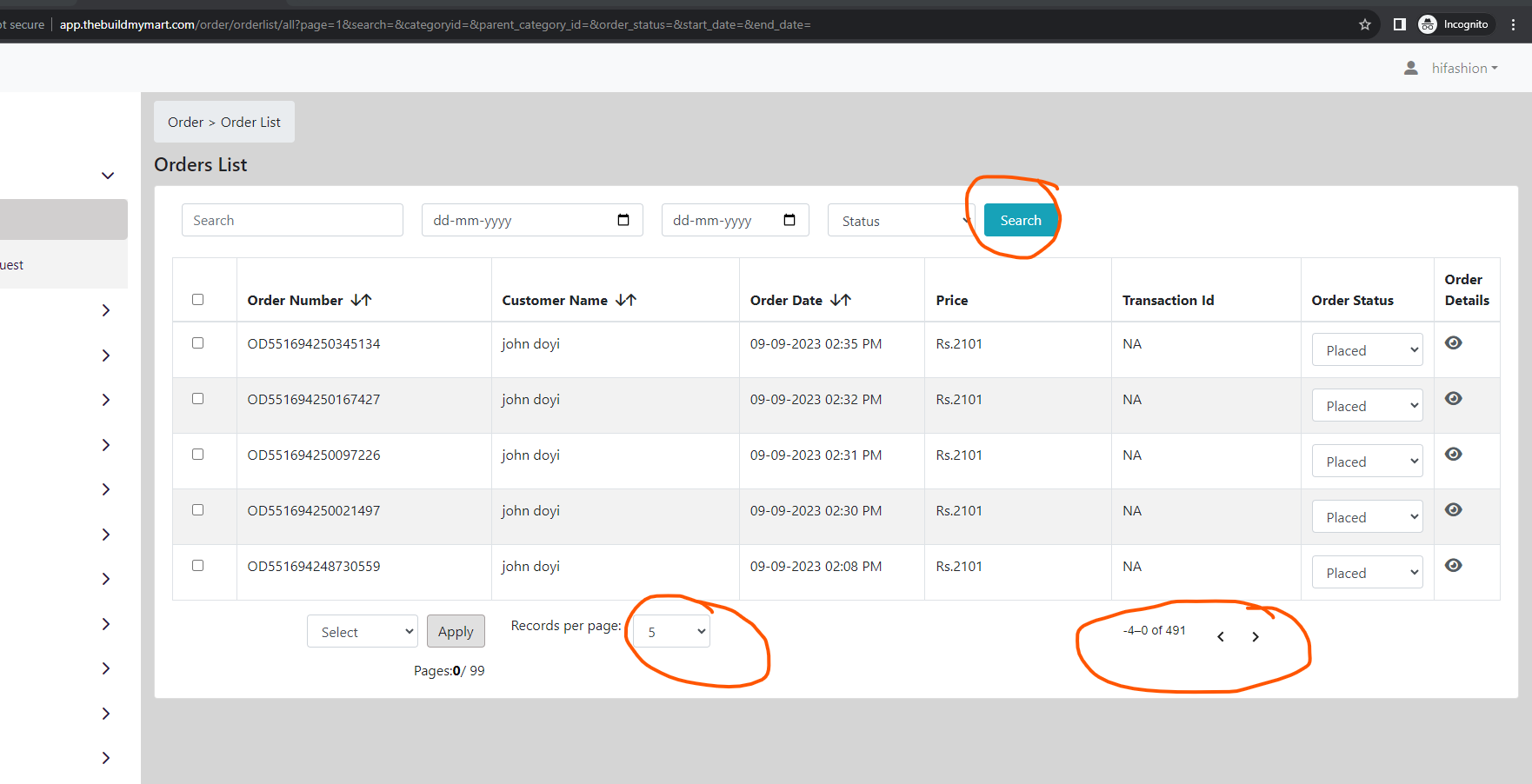Open Status filter dropdown

(x=902, y=221)
